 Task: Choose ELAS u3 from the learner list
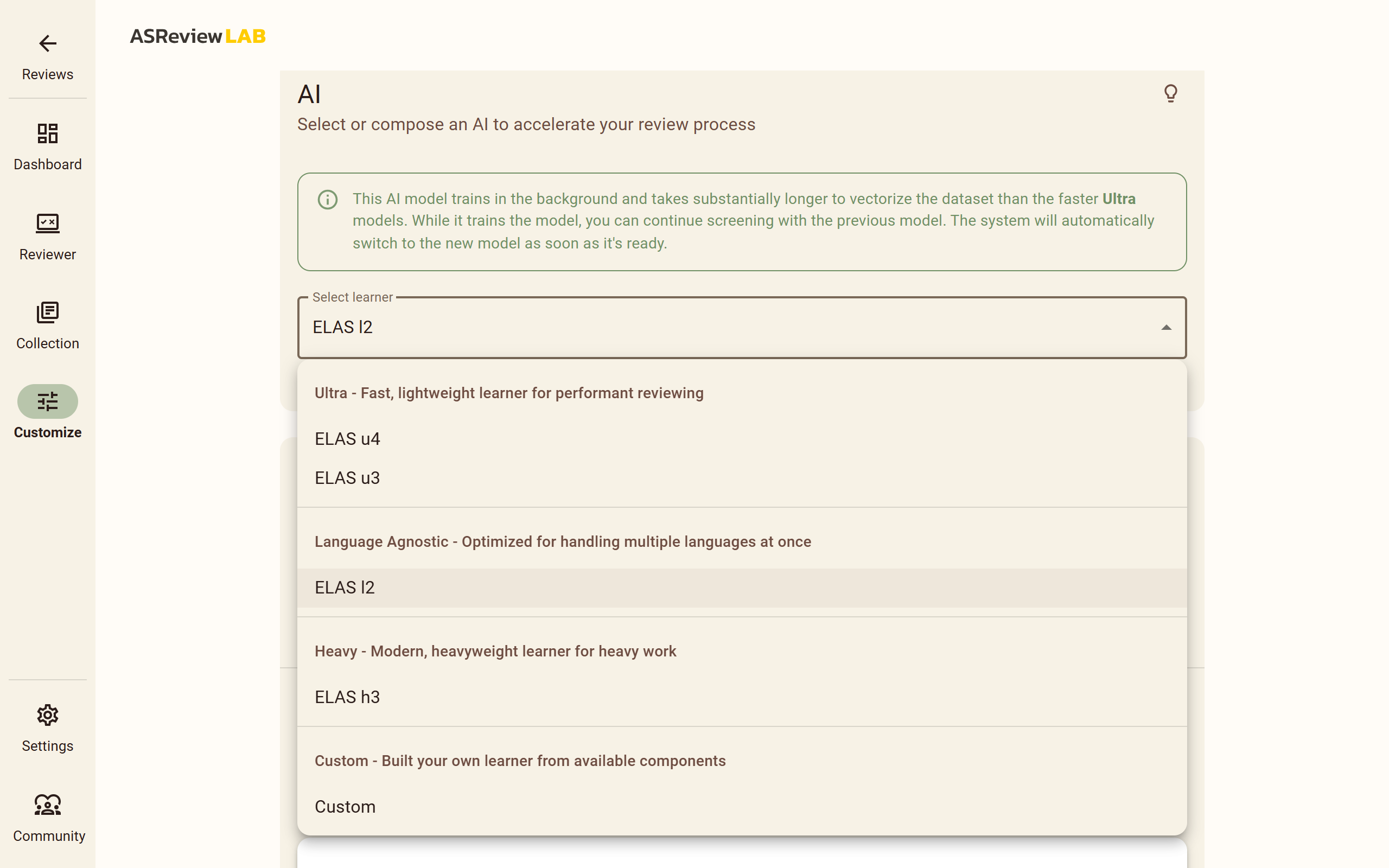742,478
